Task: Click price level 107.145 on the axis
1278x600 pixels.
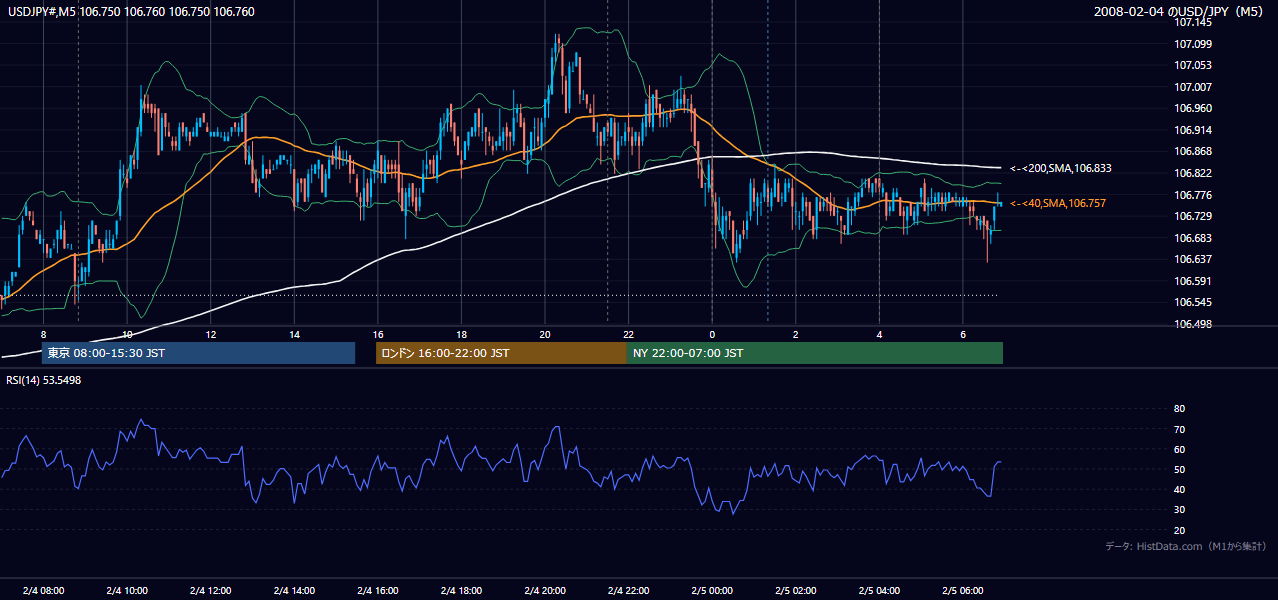Action: pyautogui.click(x=1193, y=22)
